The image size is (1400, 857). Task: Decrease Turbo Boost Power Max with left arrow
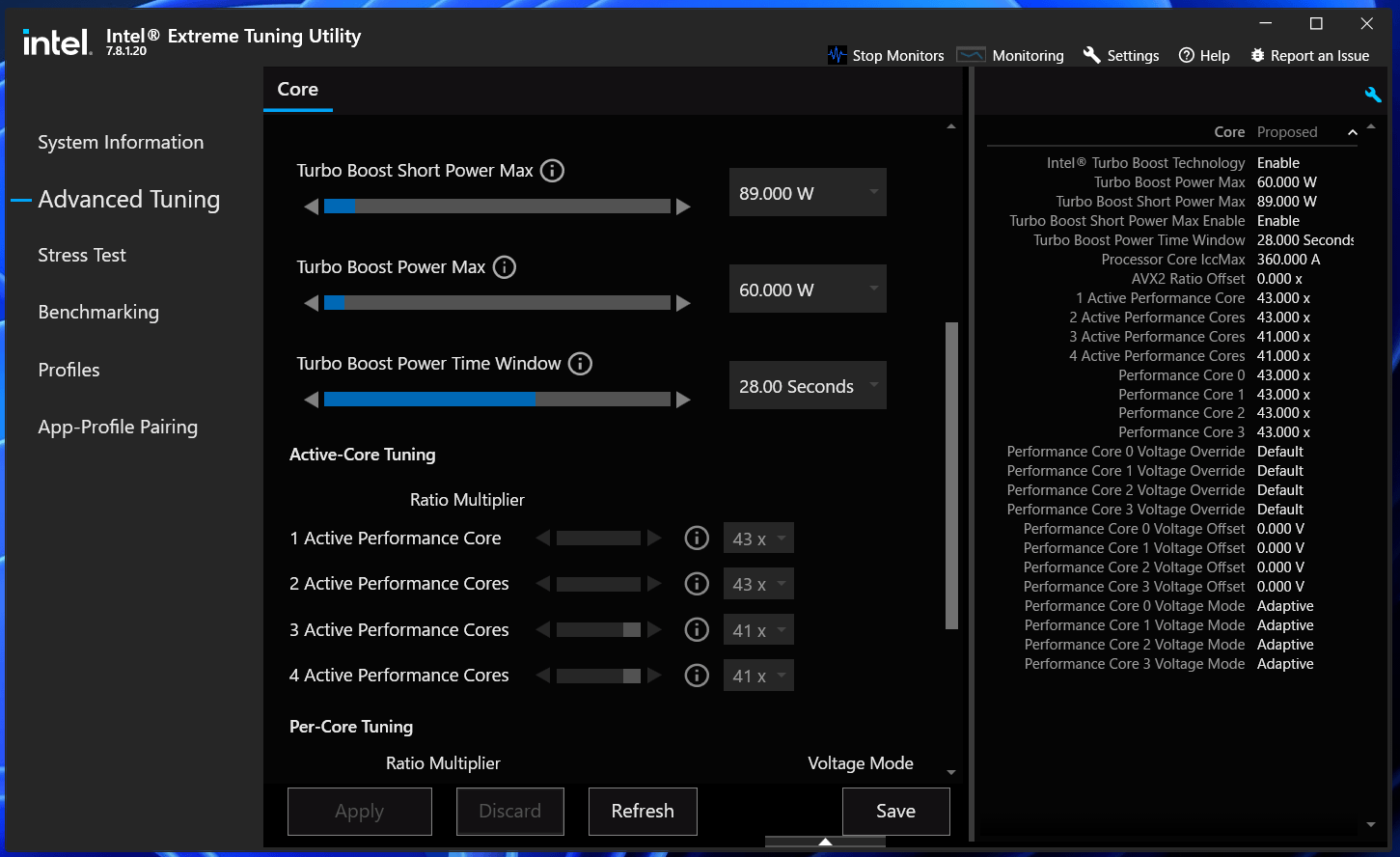click(x=311, y=303)
